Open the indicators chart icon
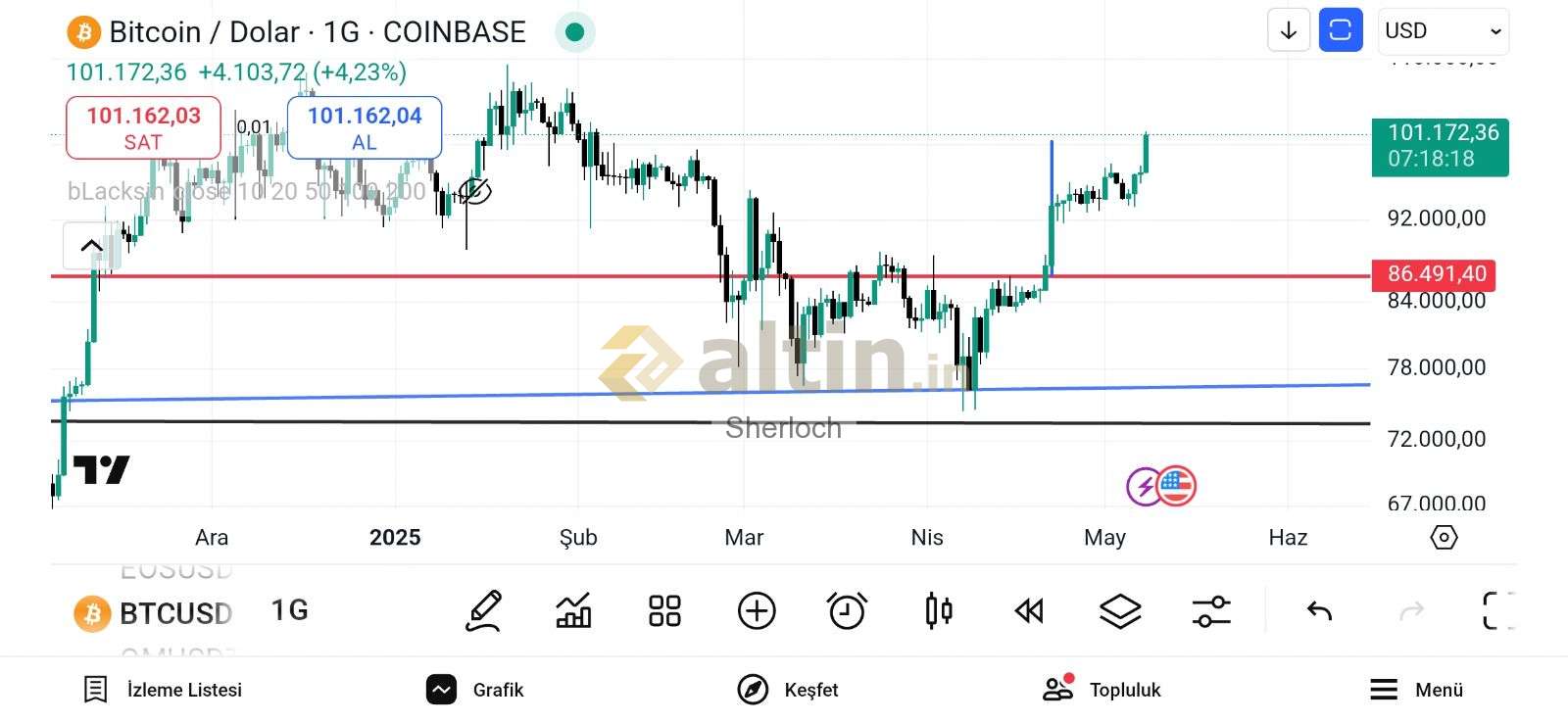1568x723 pixels. [573, 610]
